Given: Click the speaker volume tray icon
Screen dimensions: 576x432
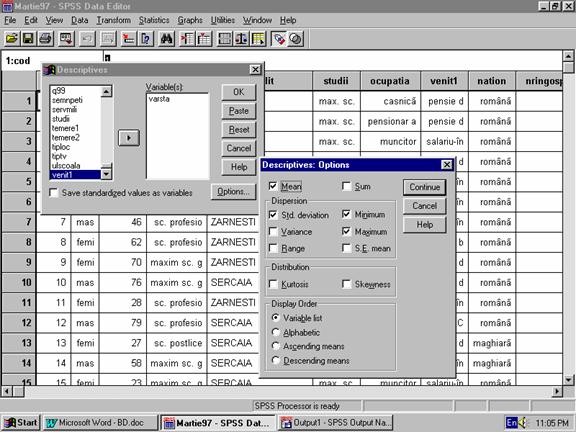Looking at the screenshot, I should (523, 423).
